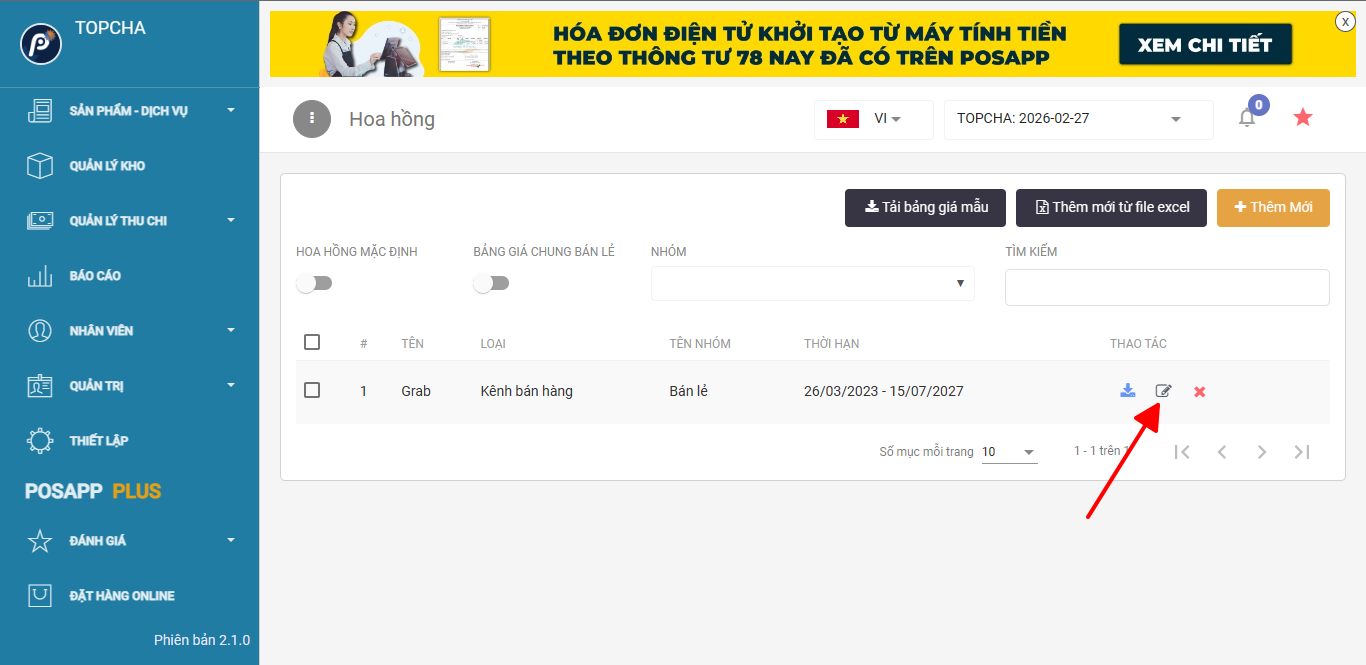Edit the Grab commission entry
Screen dimensions: 1366x665
click(1163, 391)
